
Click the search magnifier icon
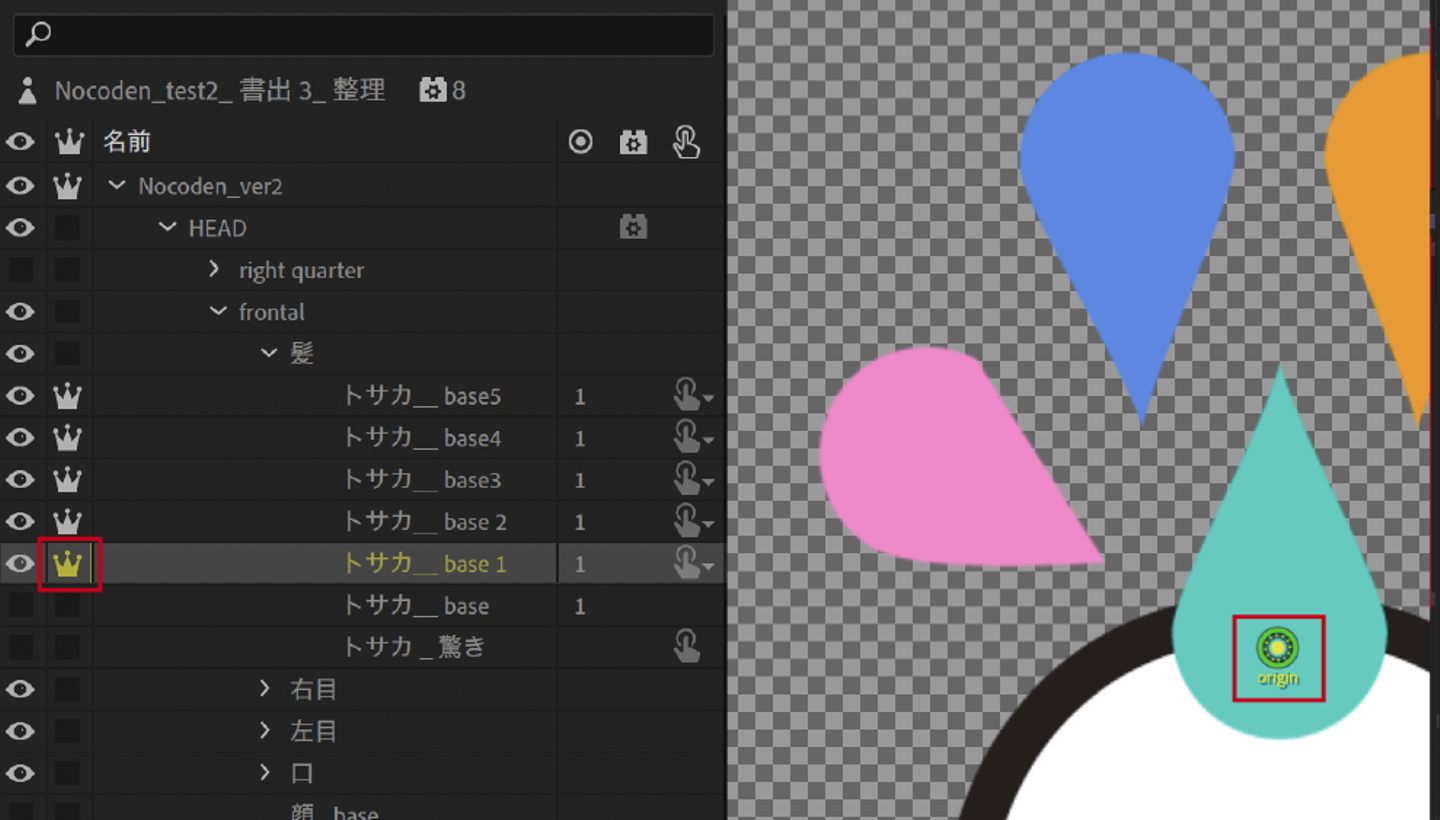point(37,35)
